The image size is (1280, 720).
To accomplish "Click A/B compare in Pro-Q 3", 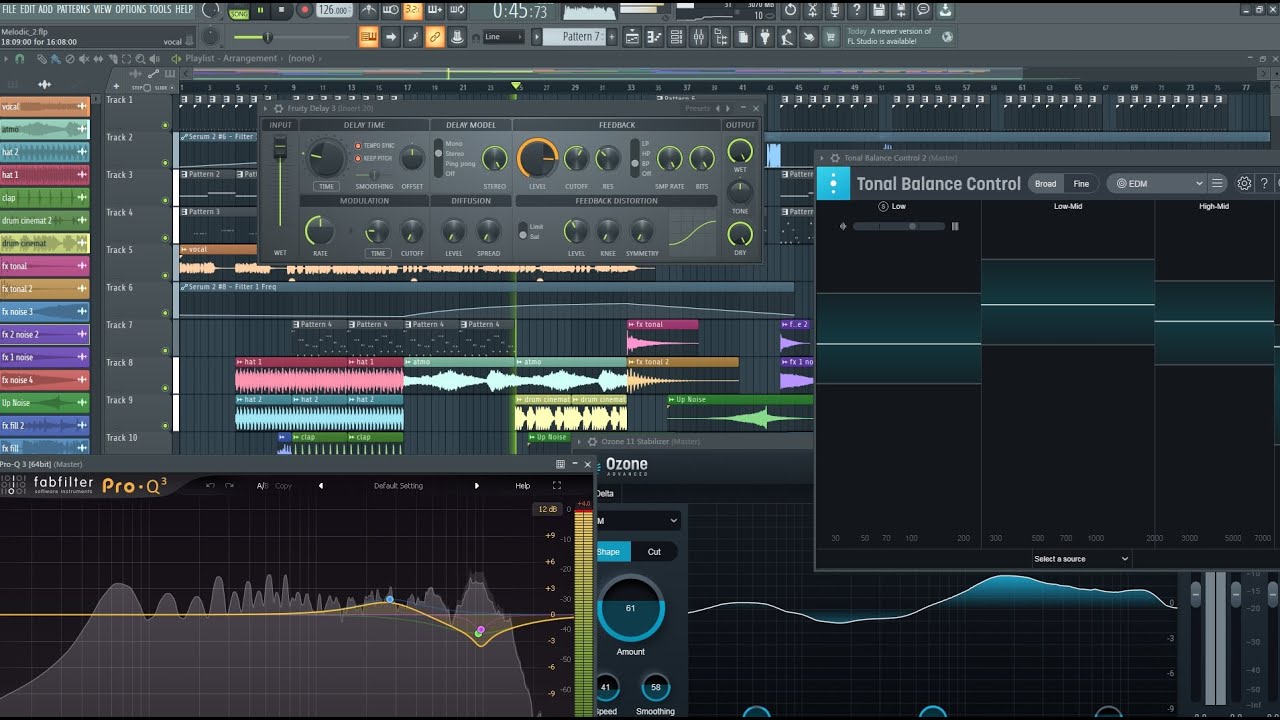I will 262,486.
